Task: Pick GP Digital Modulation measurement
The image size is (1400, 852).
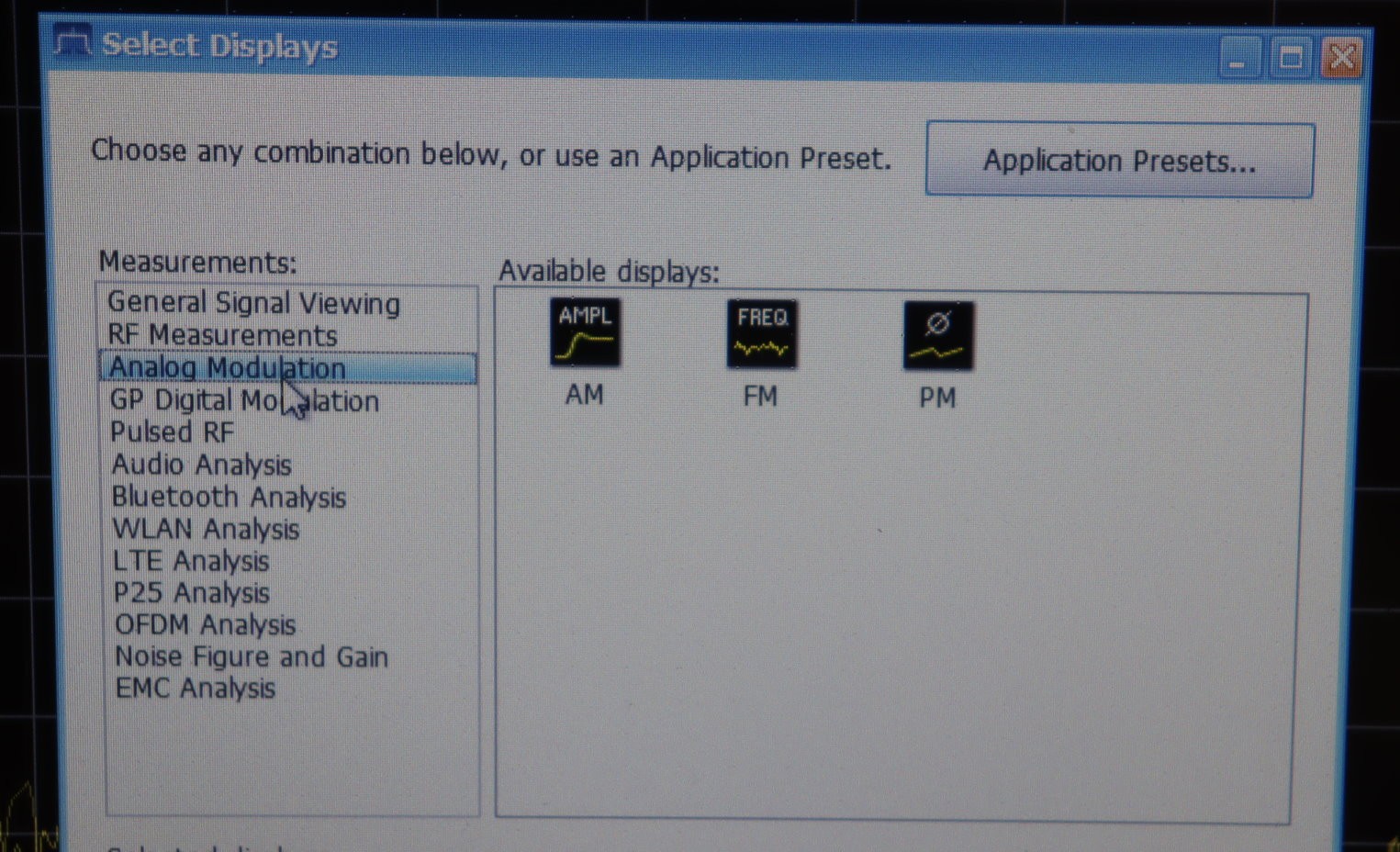Action: 244,401
